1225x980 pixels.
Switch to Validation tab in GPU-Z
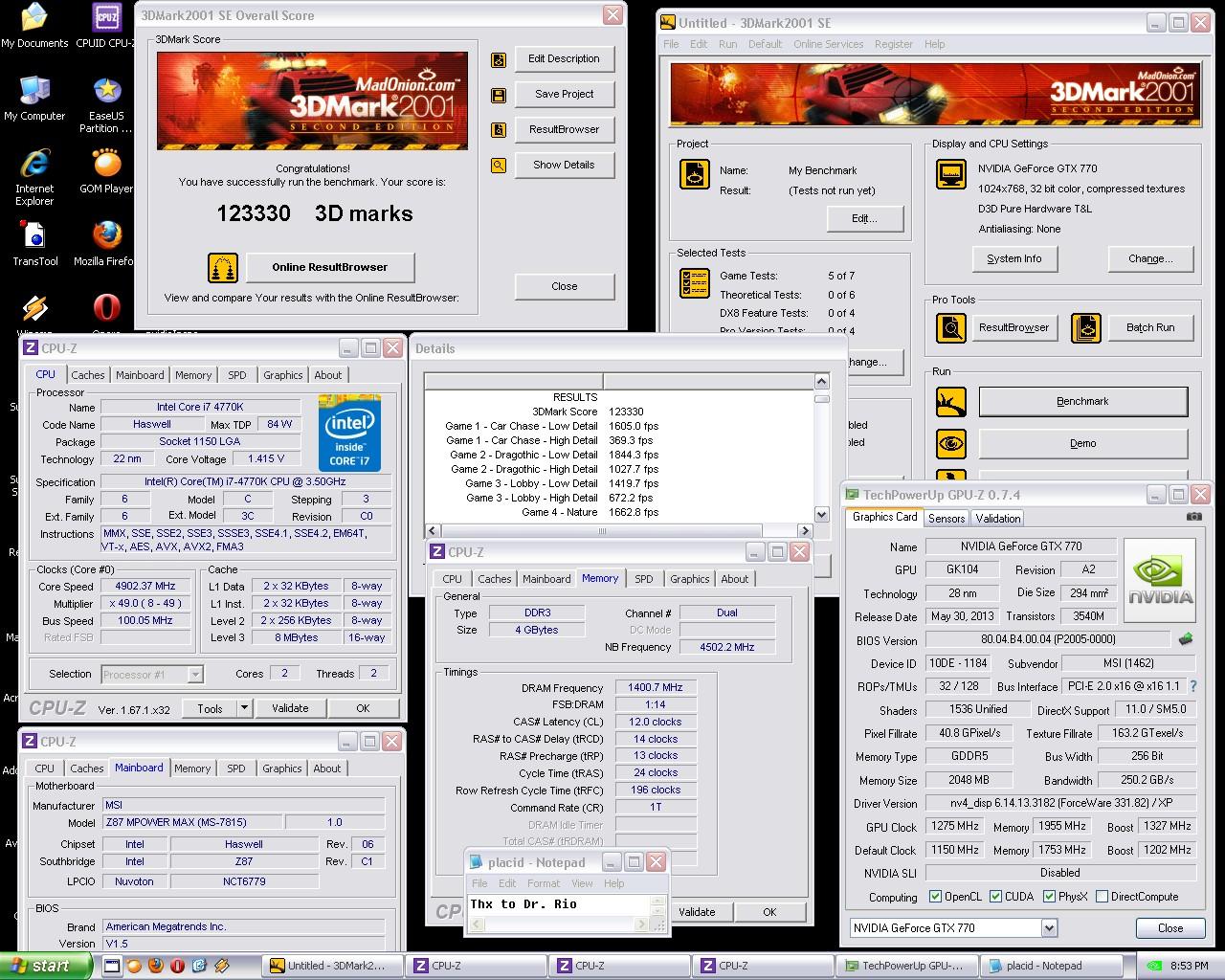[998, 518]
